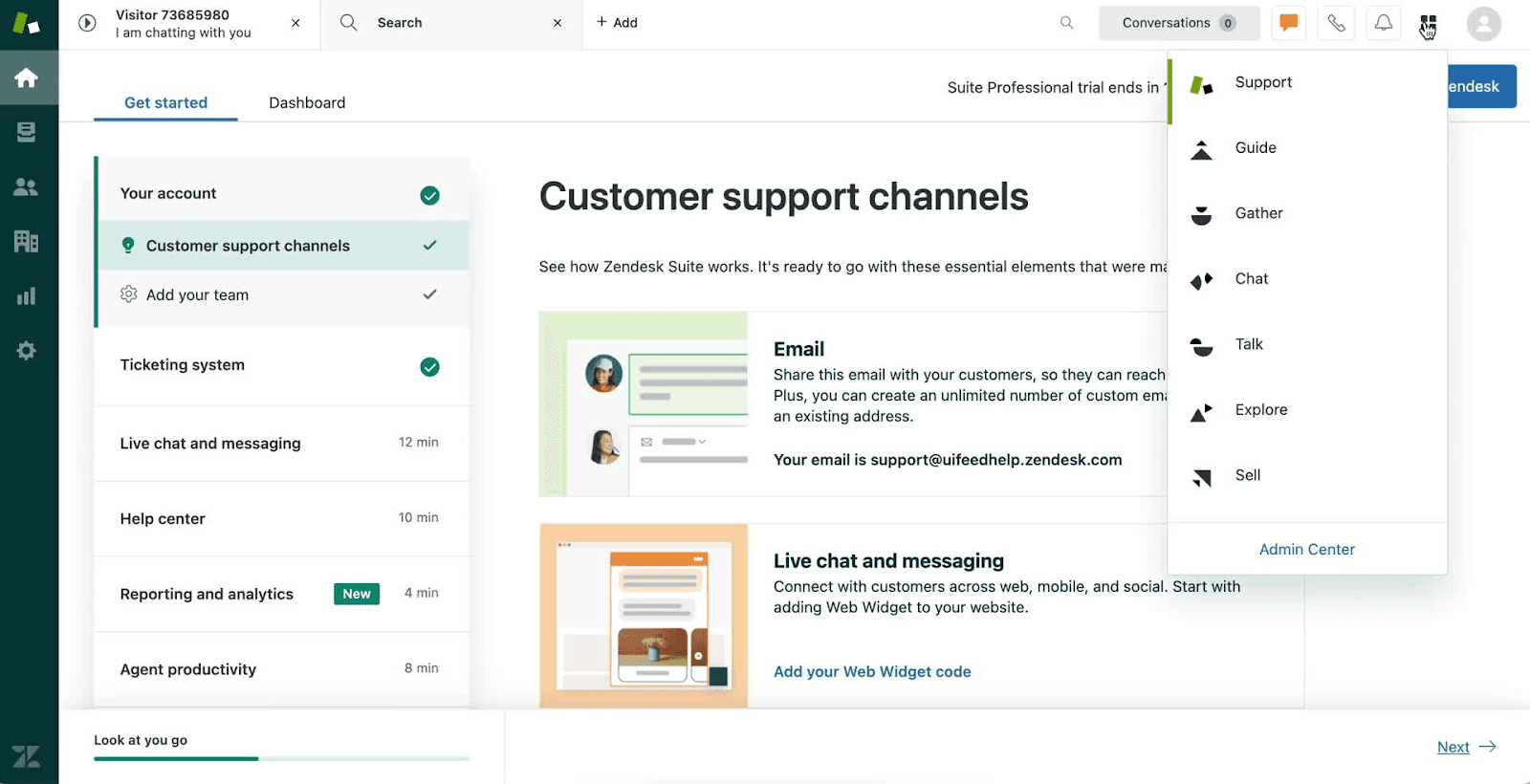Viewport: 1530px width, 784px height.
Task: Click the Talk product icon
Action: pos(1202,346)
